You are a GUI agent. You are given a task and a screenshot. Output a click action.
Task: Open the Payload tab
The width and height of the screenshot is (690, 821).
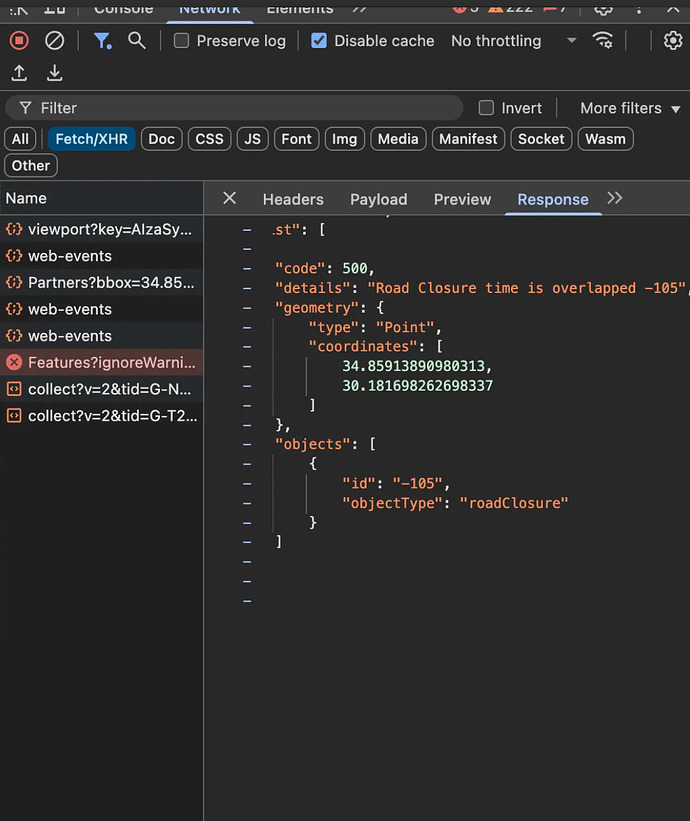point(378,199)
